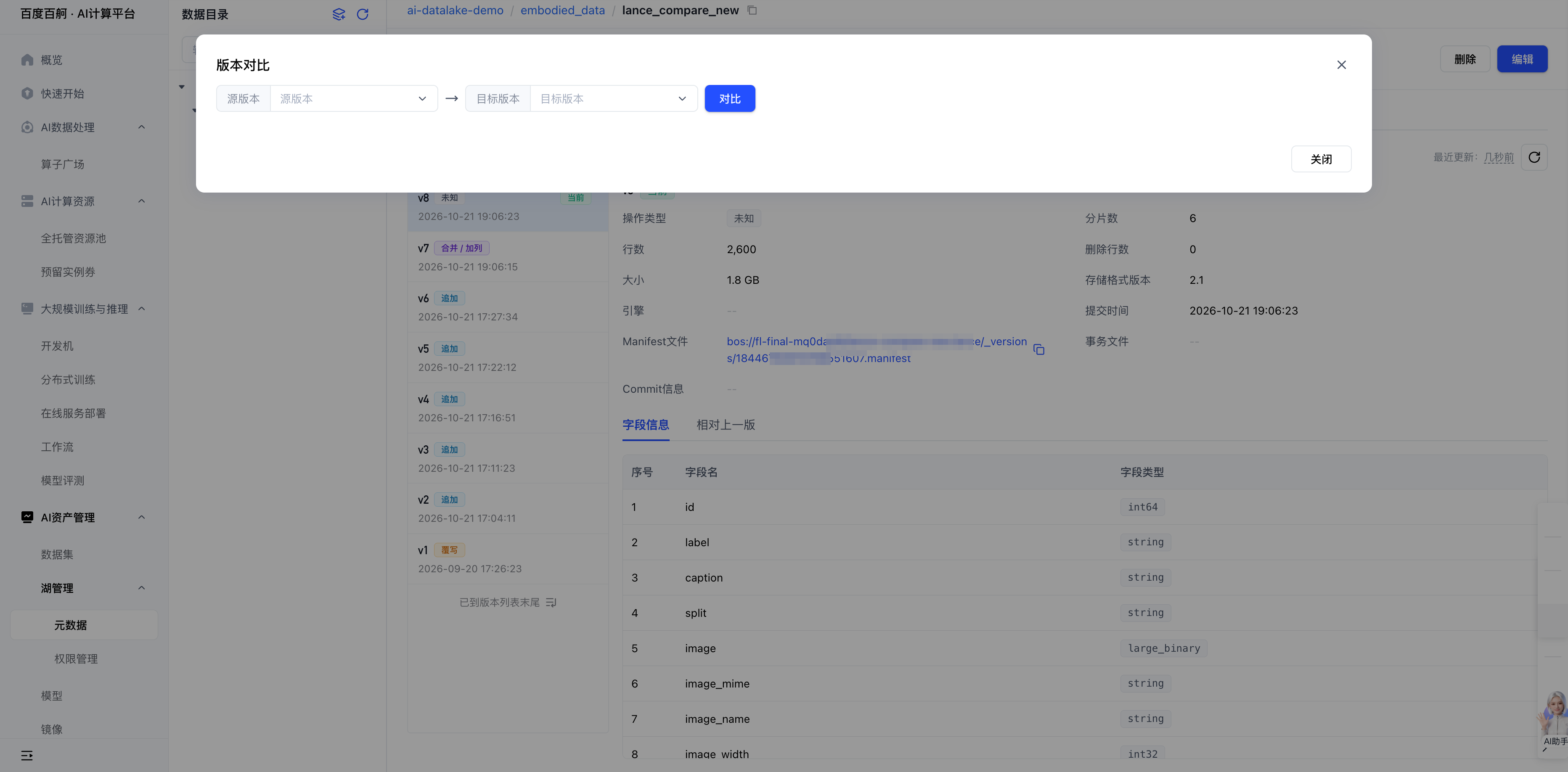Screen dimensions: 1568x772
Task: Collapse the 湖管理 submenu chevron
Action: click(x=142, y=588)
